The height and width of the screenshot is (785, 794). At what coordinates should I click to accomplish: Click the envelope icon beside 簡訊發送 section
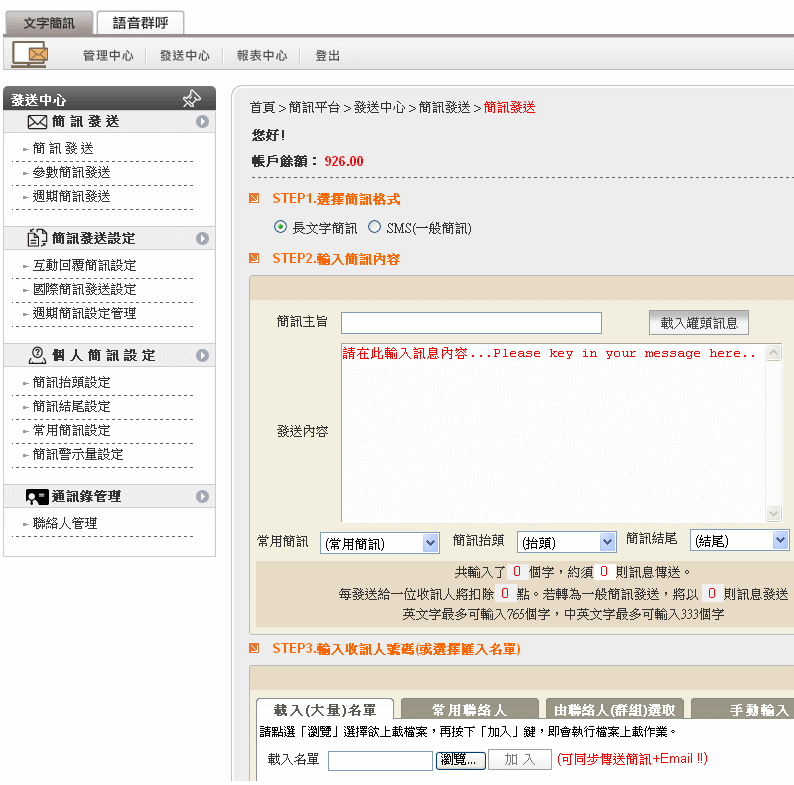(37, 122)
